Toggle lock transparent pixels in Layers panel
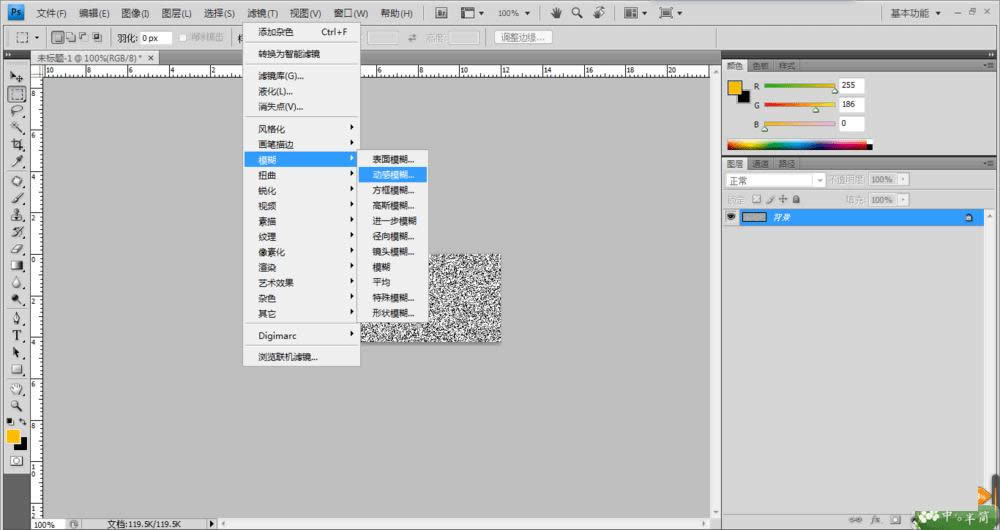This screenshot has width=1000, height=530. tap(757, 200)
